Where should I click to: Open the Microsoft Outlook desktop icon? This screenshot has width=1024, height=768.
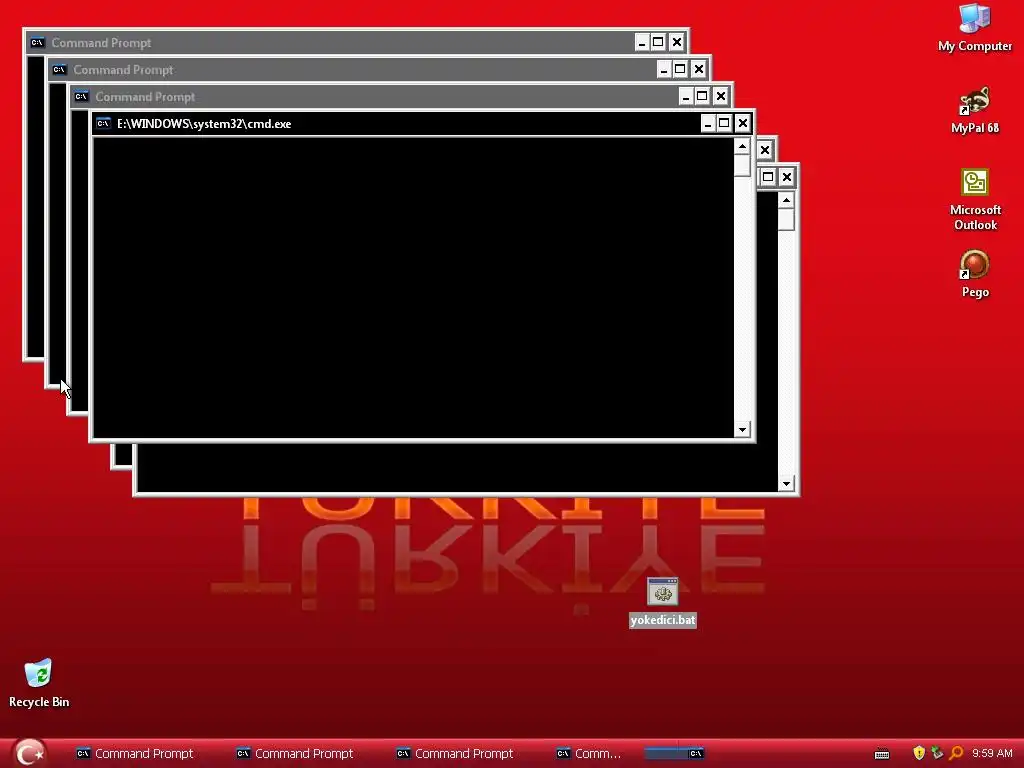point(975,199)
